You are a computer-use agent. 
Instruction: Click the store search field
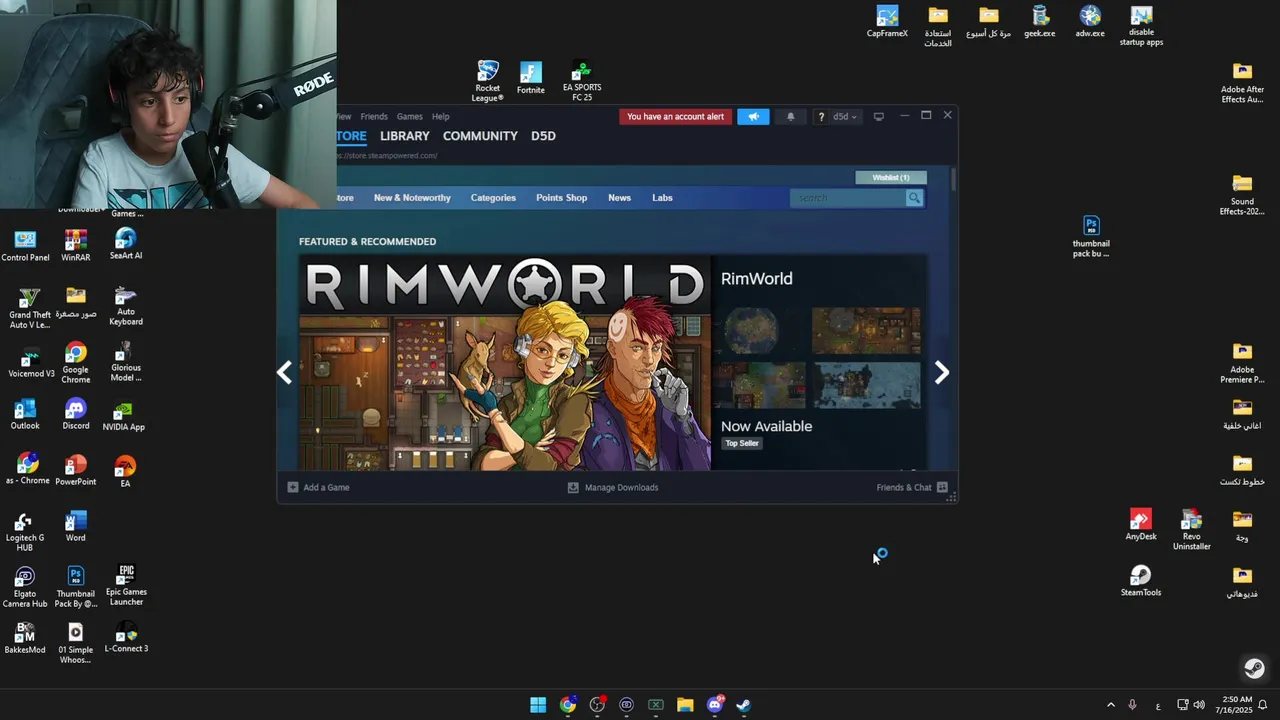click(x=848, y=198)
